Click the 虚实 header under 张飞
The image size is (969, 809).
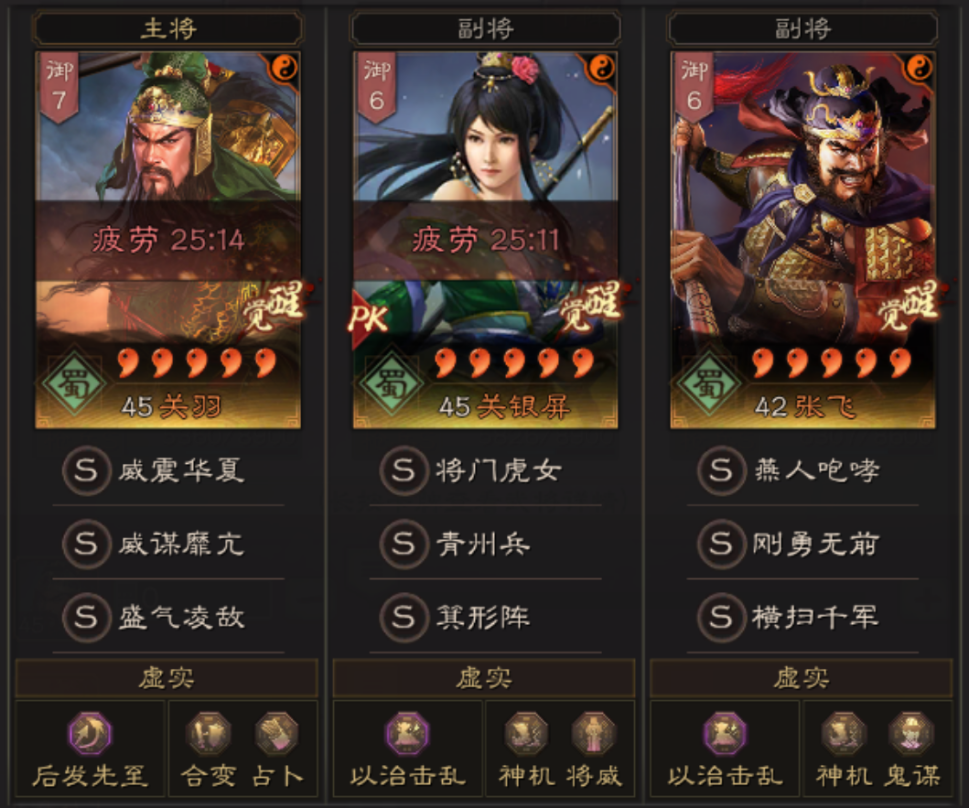pos(802,678)
